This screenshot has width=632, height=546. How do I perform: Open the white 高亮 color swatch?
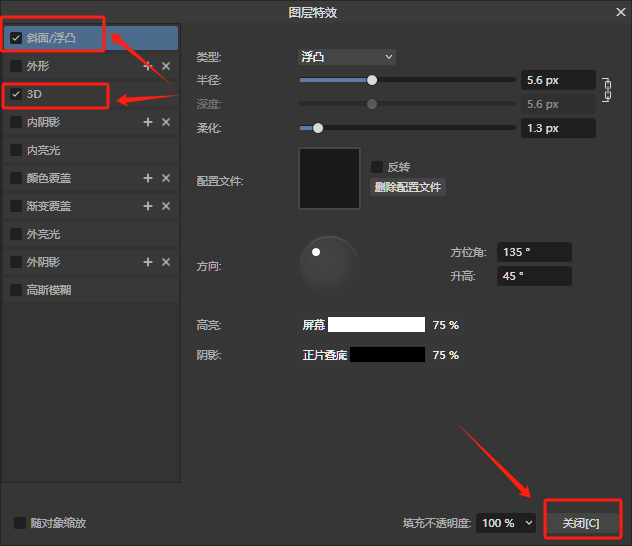tap(376, 324)
